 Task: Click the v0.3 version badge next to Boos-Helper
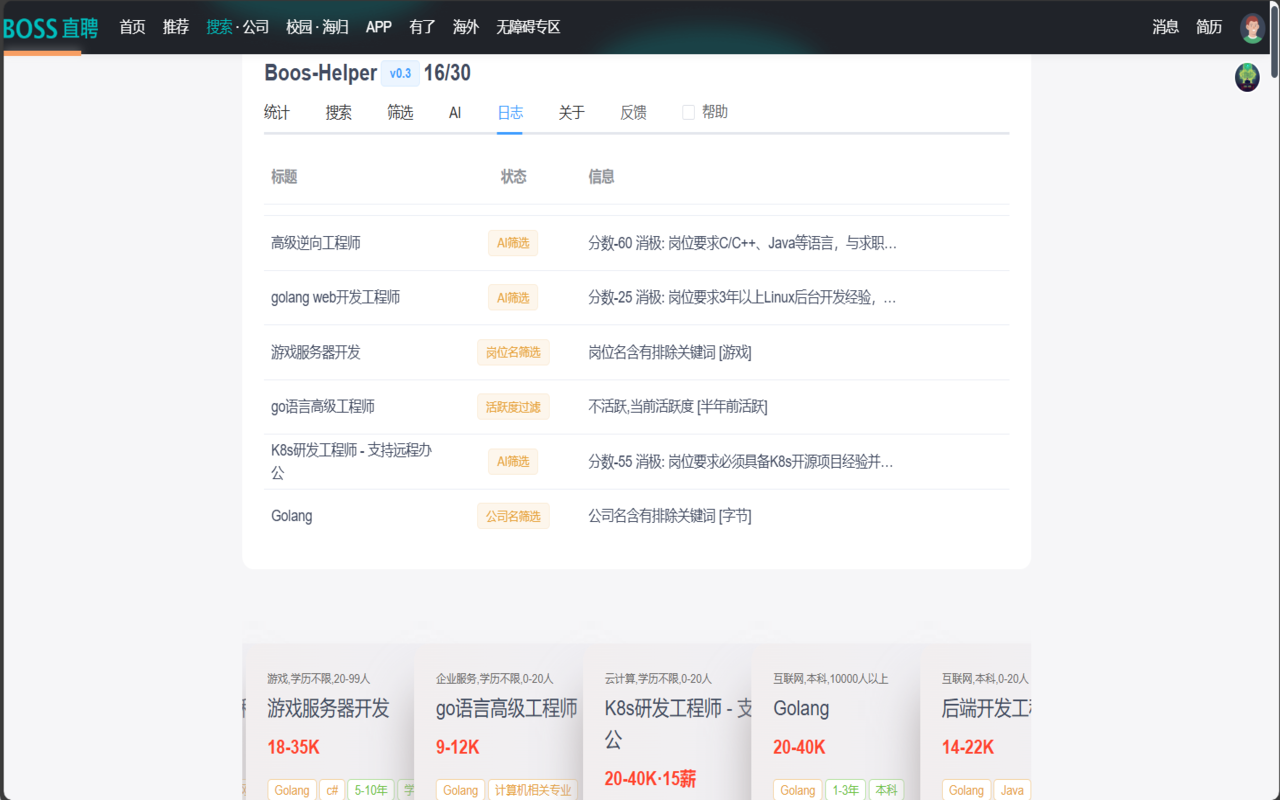(400, 73)
